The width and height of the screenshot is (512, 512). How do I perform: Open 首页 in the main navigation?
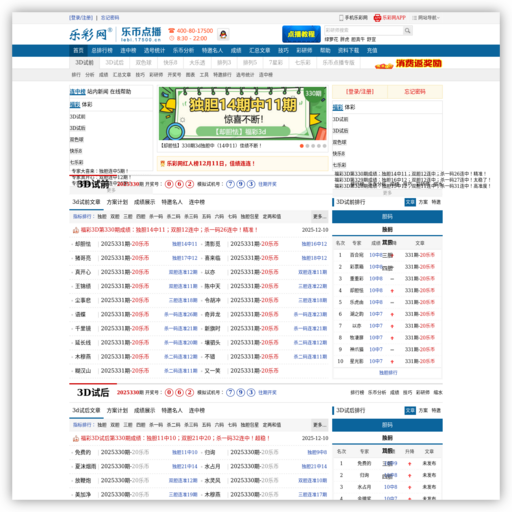(78, 50)
